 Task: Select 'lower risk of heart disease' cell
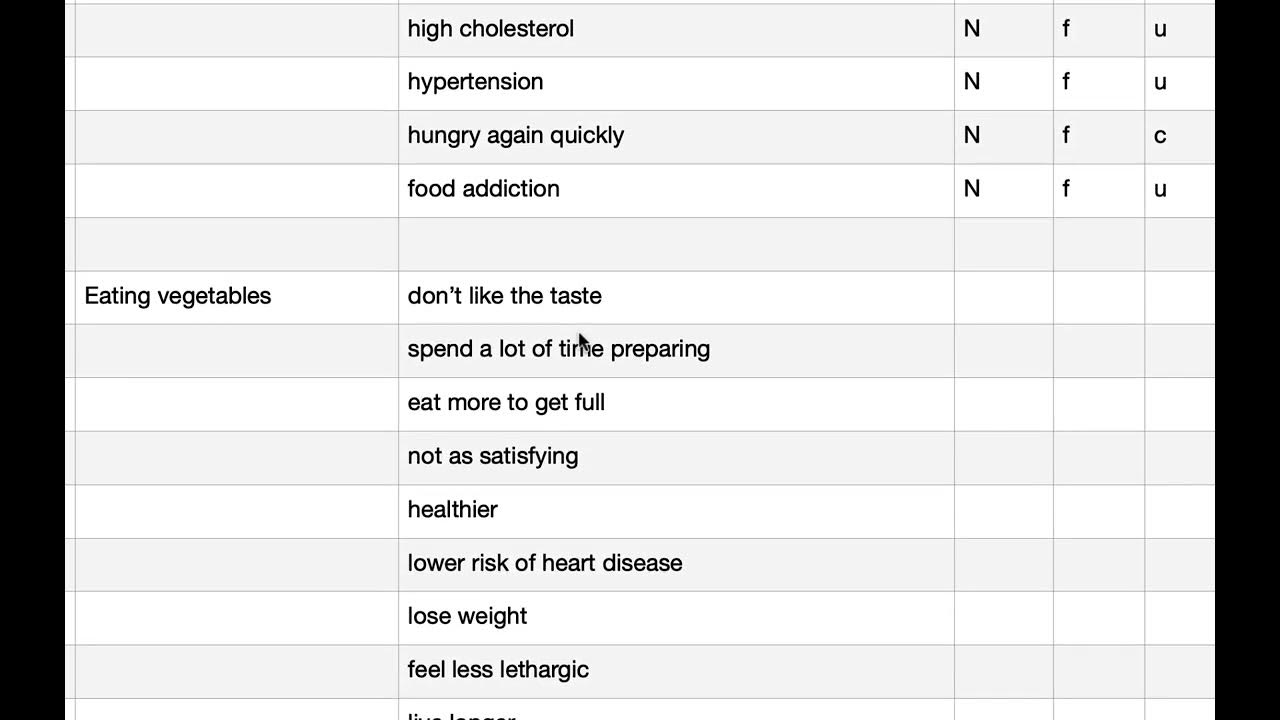click(x=544, y=563)
